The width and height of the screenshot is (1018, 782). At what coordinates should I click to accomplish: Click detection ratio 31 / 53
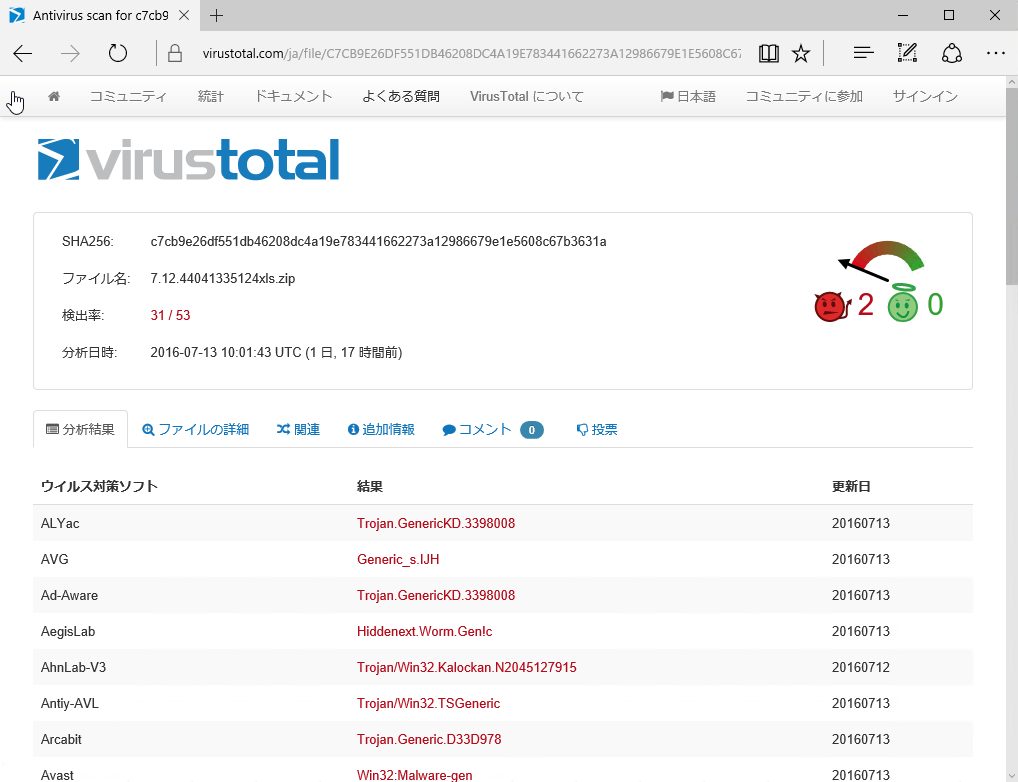(170, 316)
